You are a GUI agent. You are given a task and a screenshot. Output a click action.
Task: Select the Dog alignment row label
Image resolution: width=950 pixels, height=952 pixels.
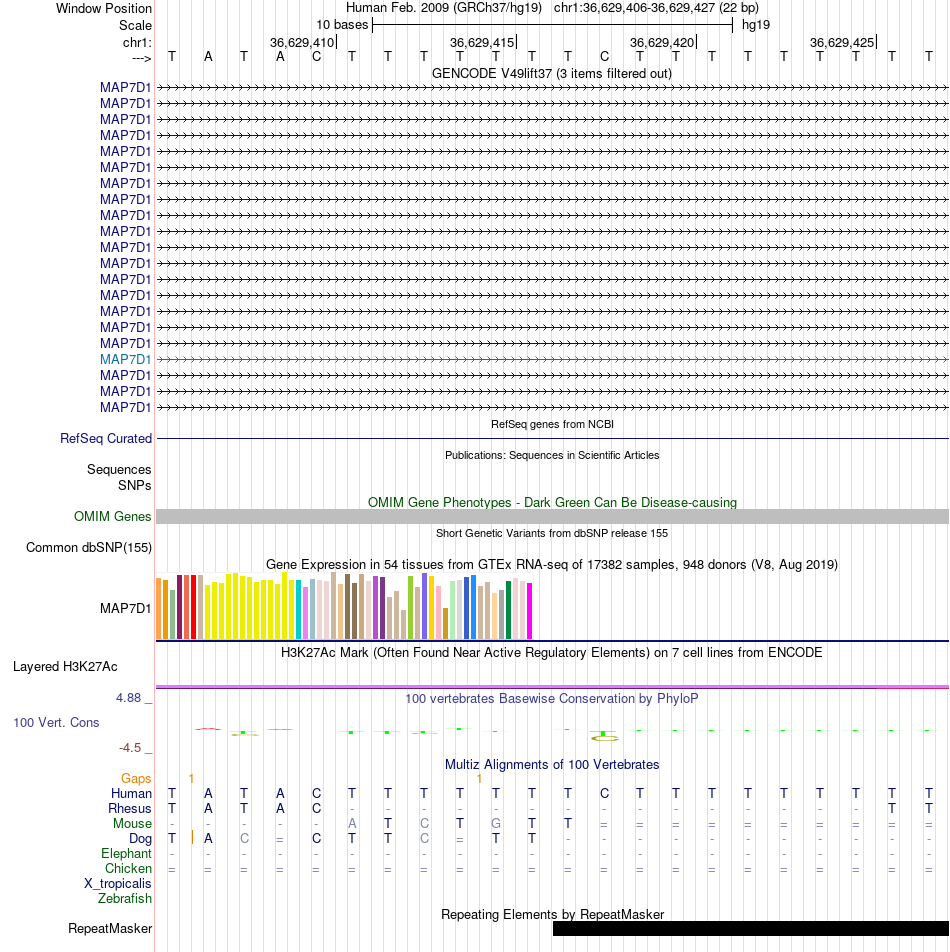click(x=140, y=838)
